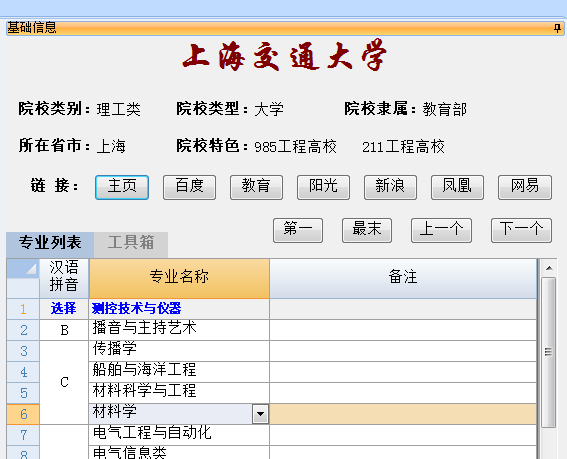Viewport: 567px width, 459px height.
Task: Open the 网易 link button
Action: [x=525, y=187]
